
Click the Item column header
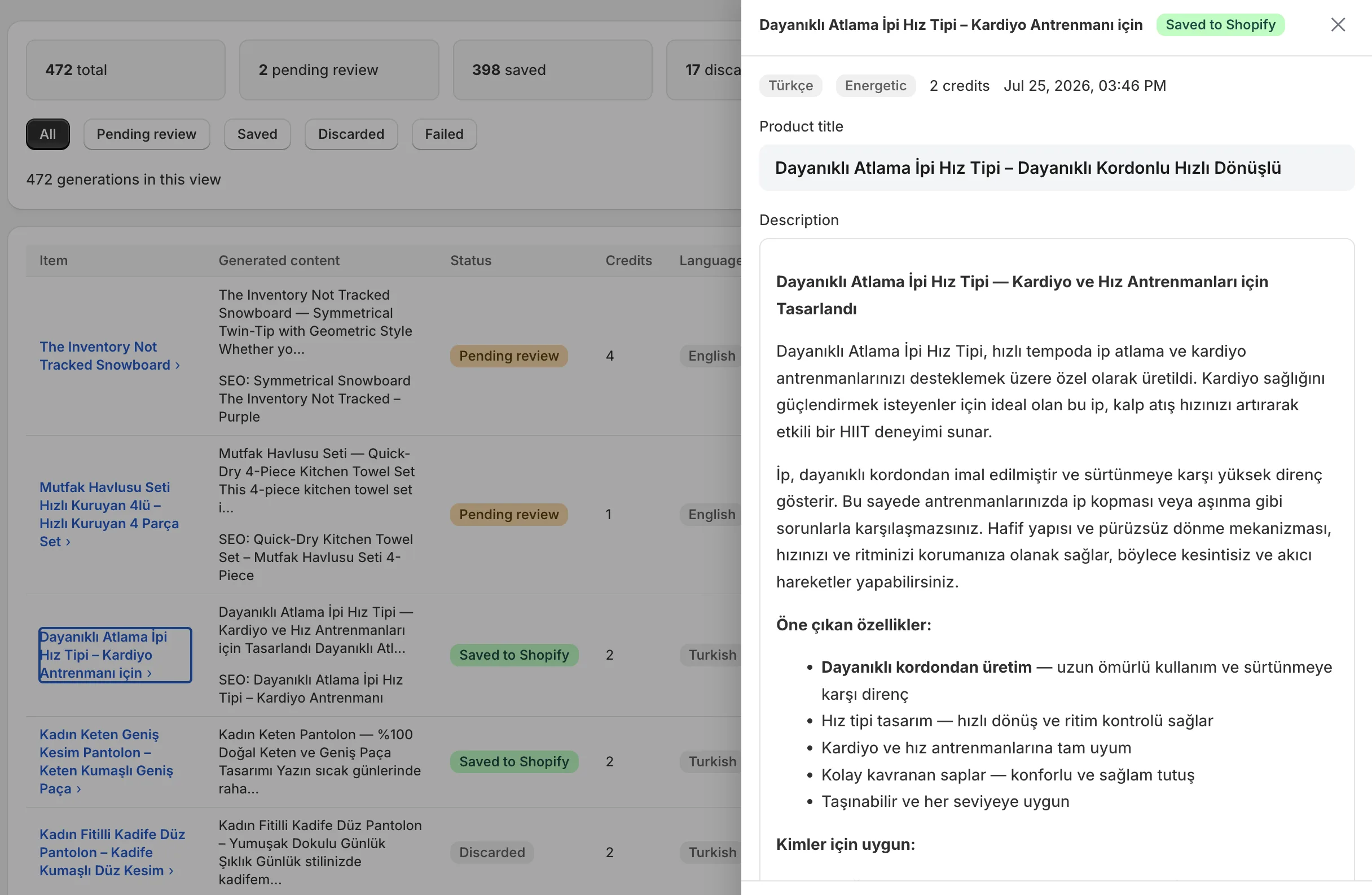click(54, 261)
